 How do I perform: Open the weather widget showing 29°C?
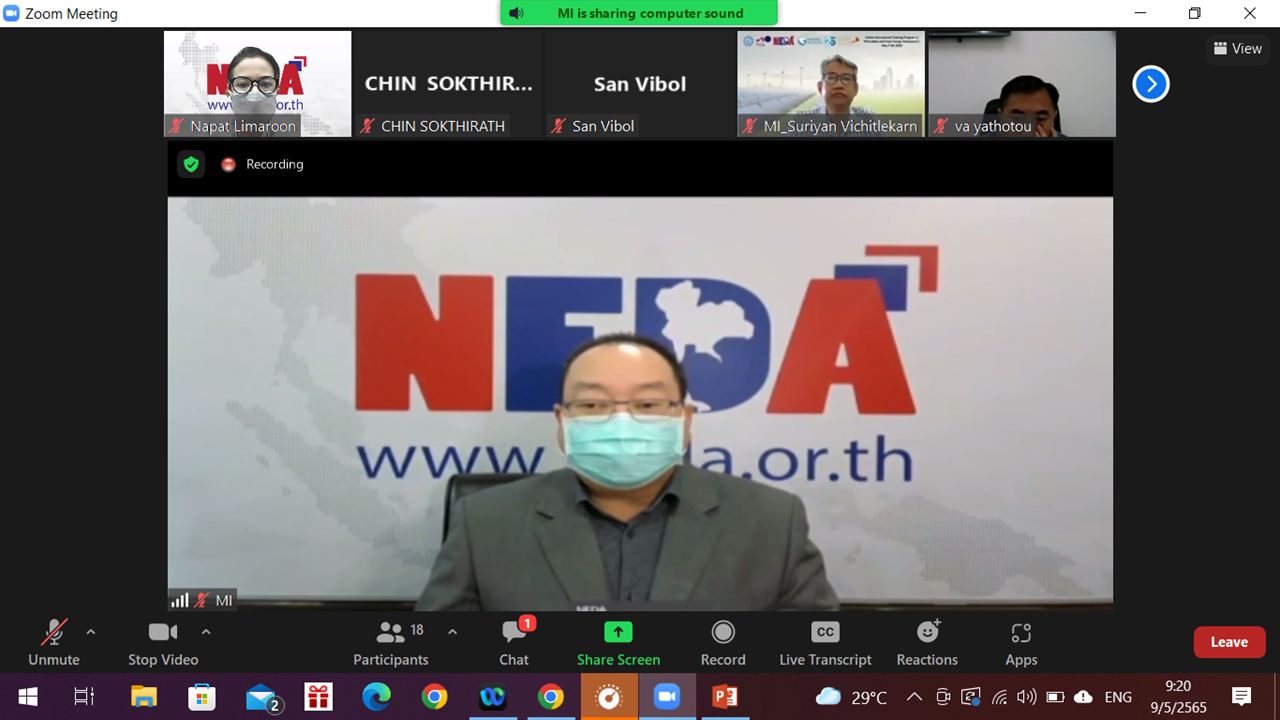(851, 697)
